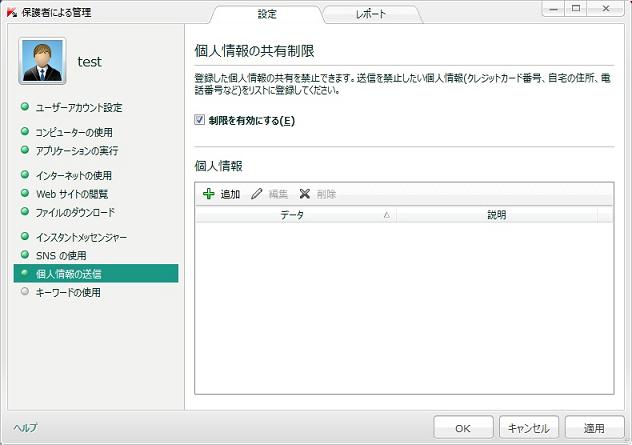
Task: Click the 適用 button
Action: pos(595,428)
